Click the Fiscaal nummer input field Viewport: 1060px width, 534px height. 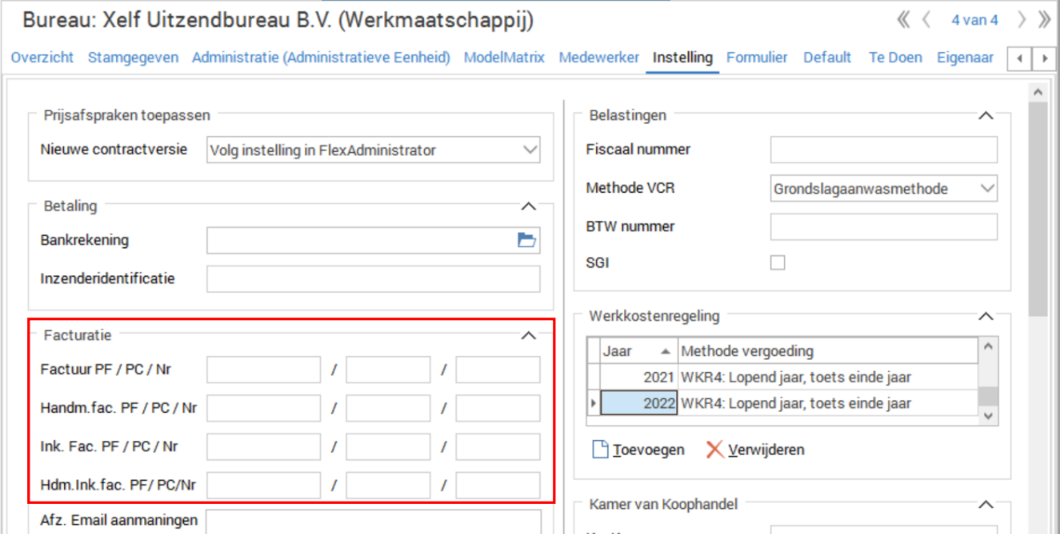883,150
